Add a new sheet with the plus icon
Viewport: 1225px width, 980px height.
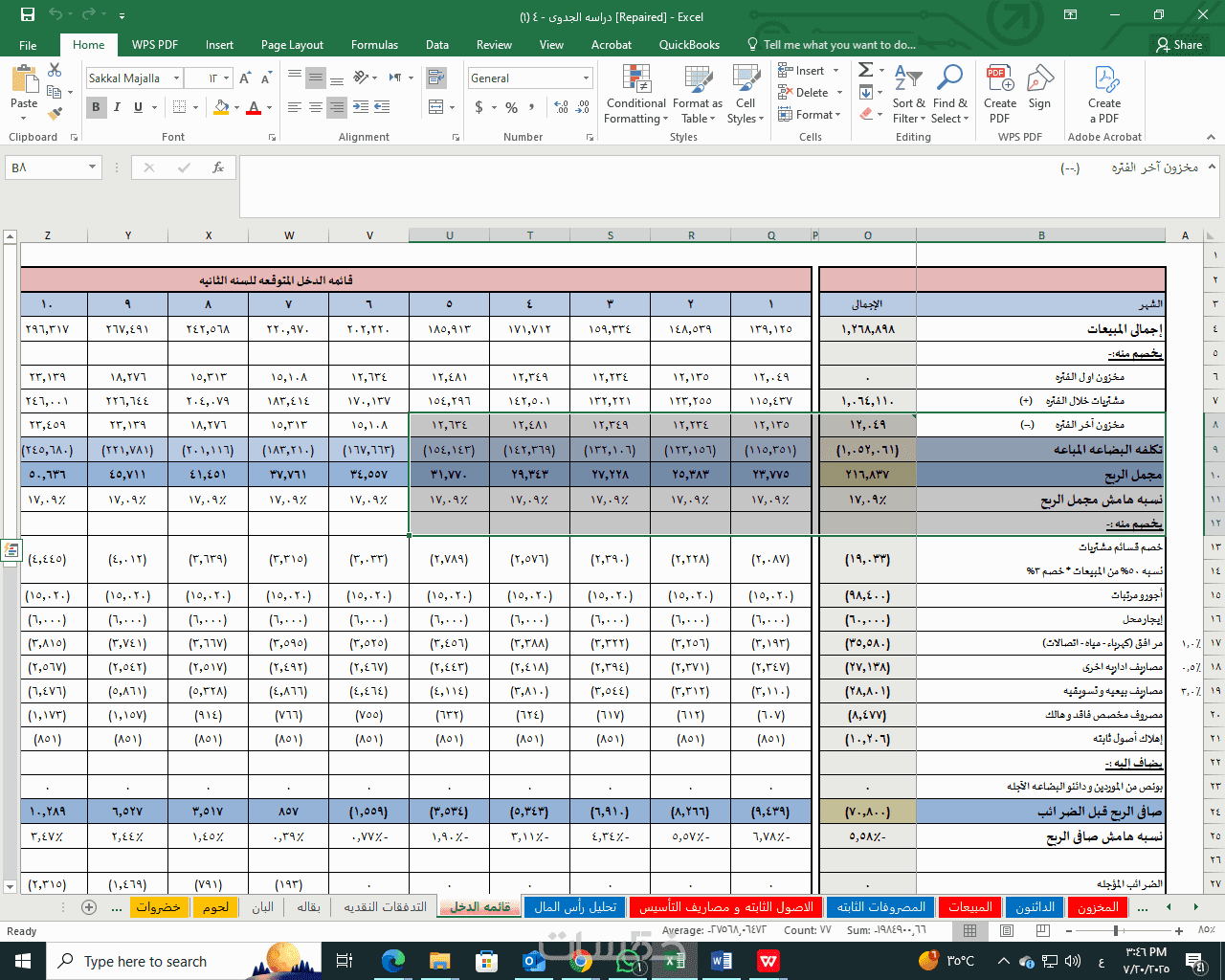tap(89, 906)
